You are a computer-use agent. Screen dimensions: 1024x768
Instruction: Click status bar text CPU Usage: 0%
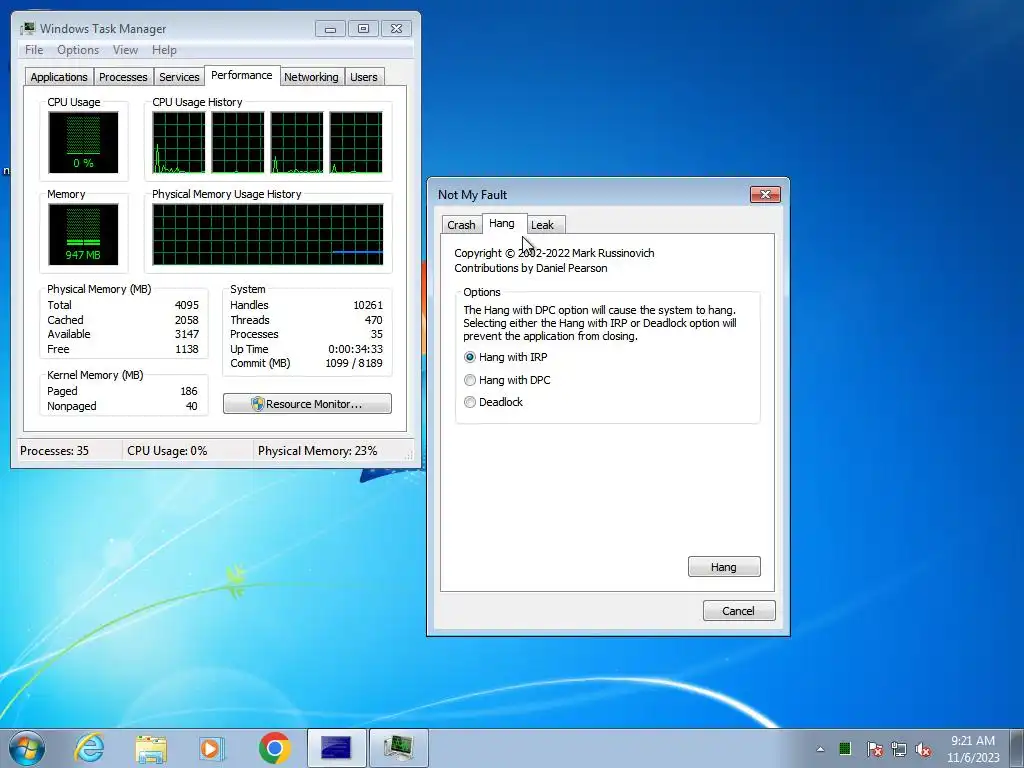(x=167, y=451)
